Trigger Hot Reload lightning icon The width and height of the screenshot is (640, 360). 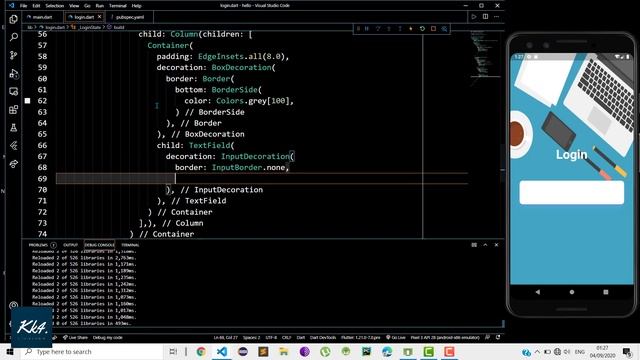click(x=411, y=29)
